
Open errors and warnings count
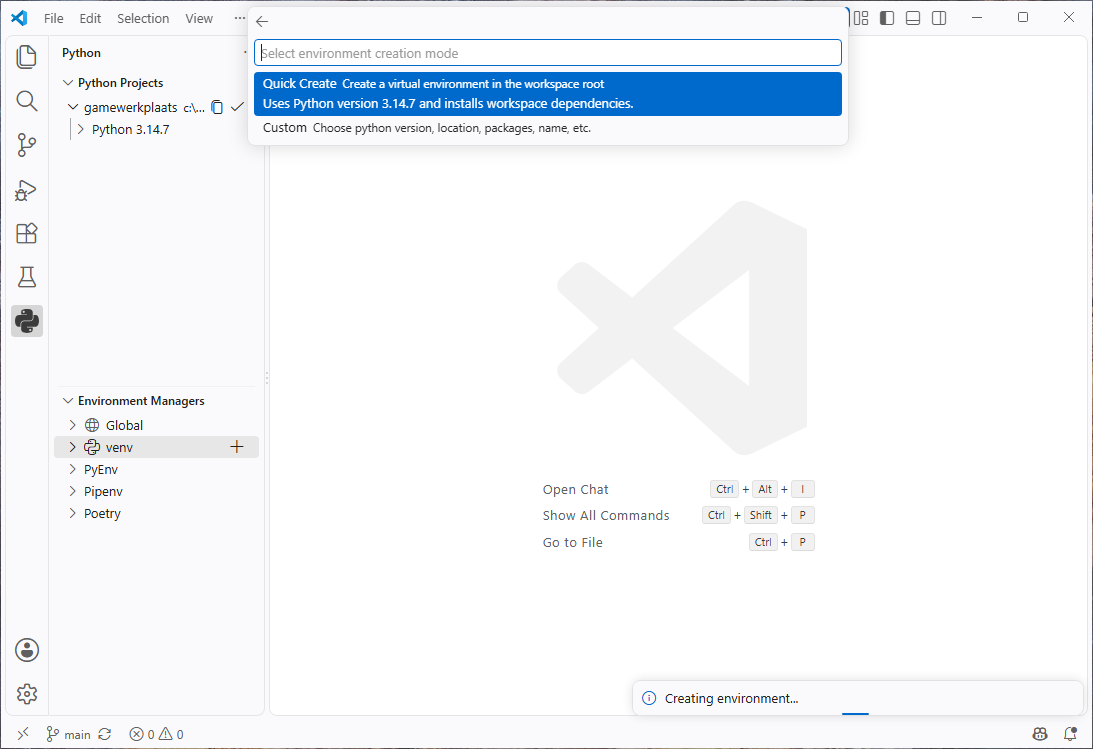(x=156, y=734)
